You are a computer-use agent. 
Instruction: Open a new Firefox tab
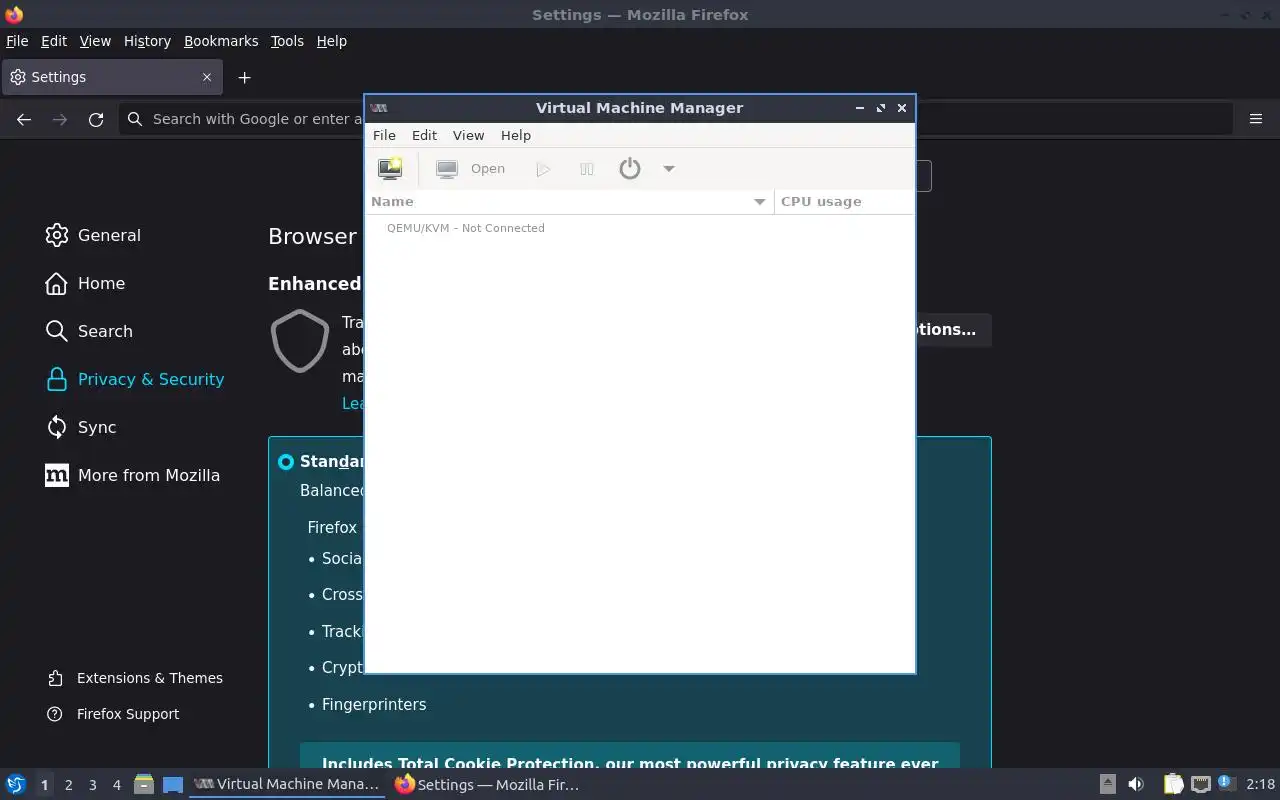(244, 77)
